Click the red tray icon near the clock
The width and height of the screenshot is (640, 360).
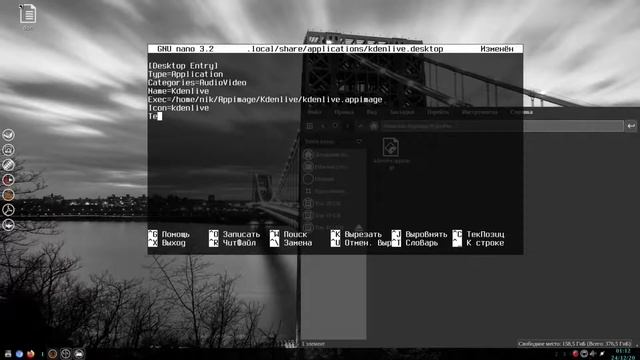pyautogui.click(x=576, y=353)
